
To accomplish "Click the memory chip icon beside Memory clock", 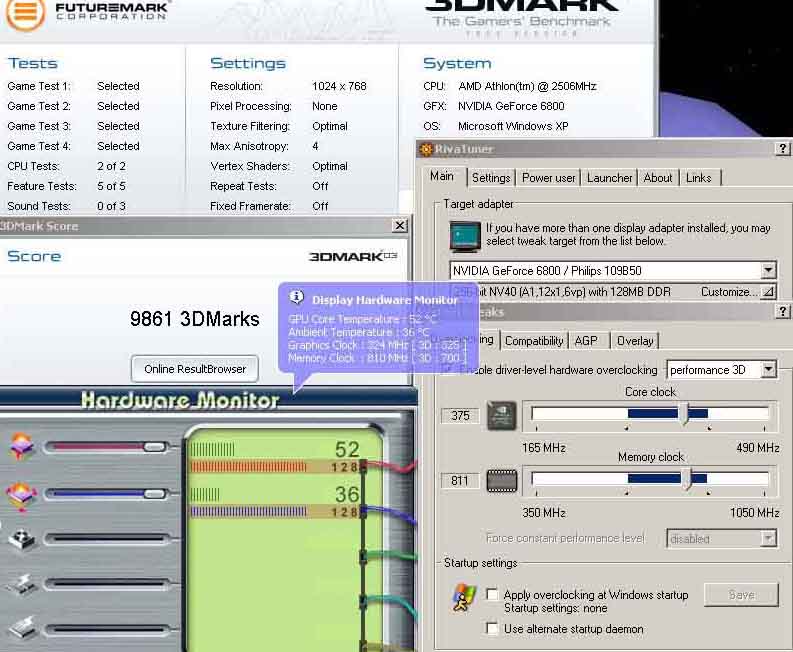I will tap(501, 481).
